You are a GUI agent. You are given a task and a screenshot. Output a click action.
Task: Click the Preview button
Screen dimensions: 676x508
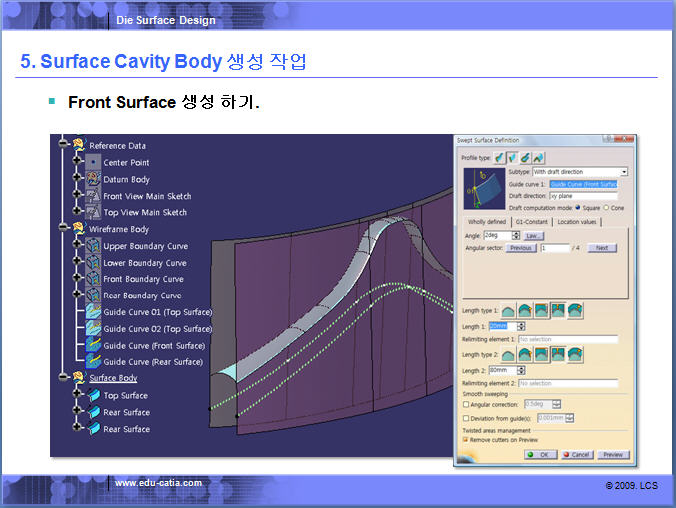(613, 454)
